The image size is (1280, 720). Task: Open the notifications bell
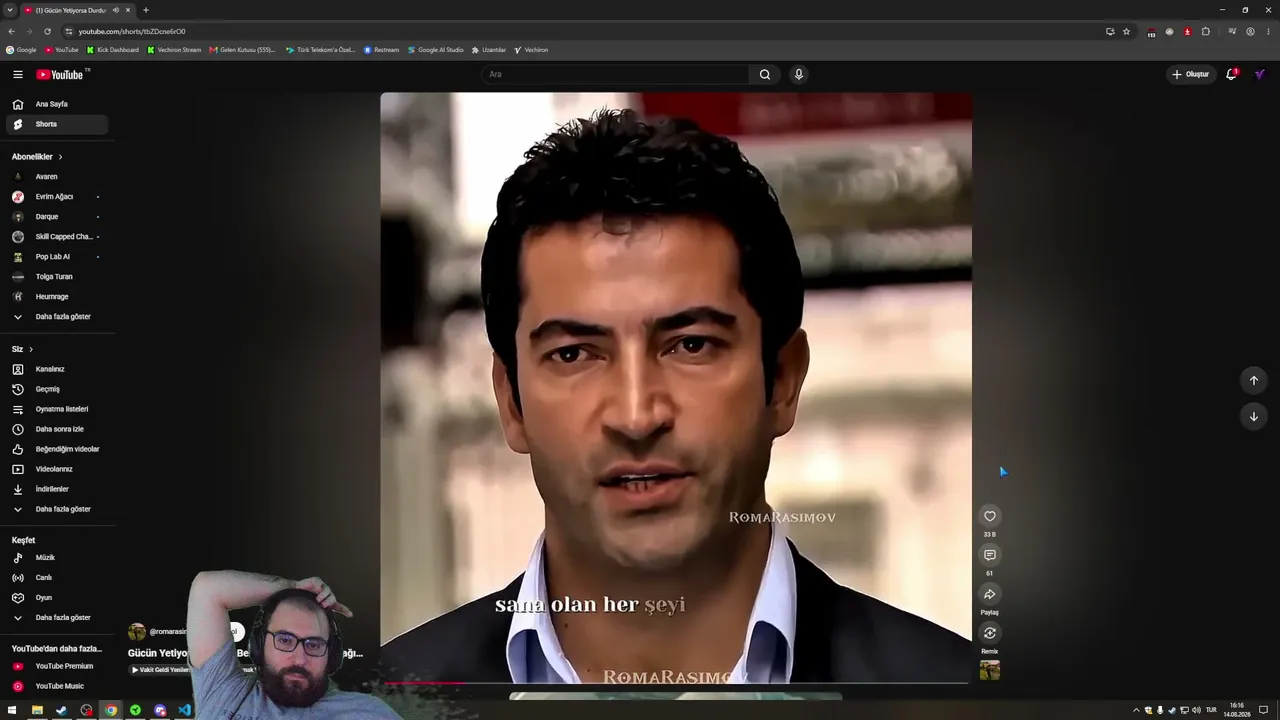click(1232, 74)
